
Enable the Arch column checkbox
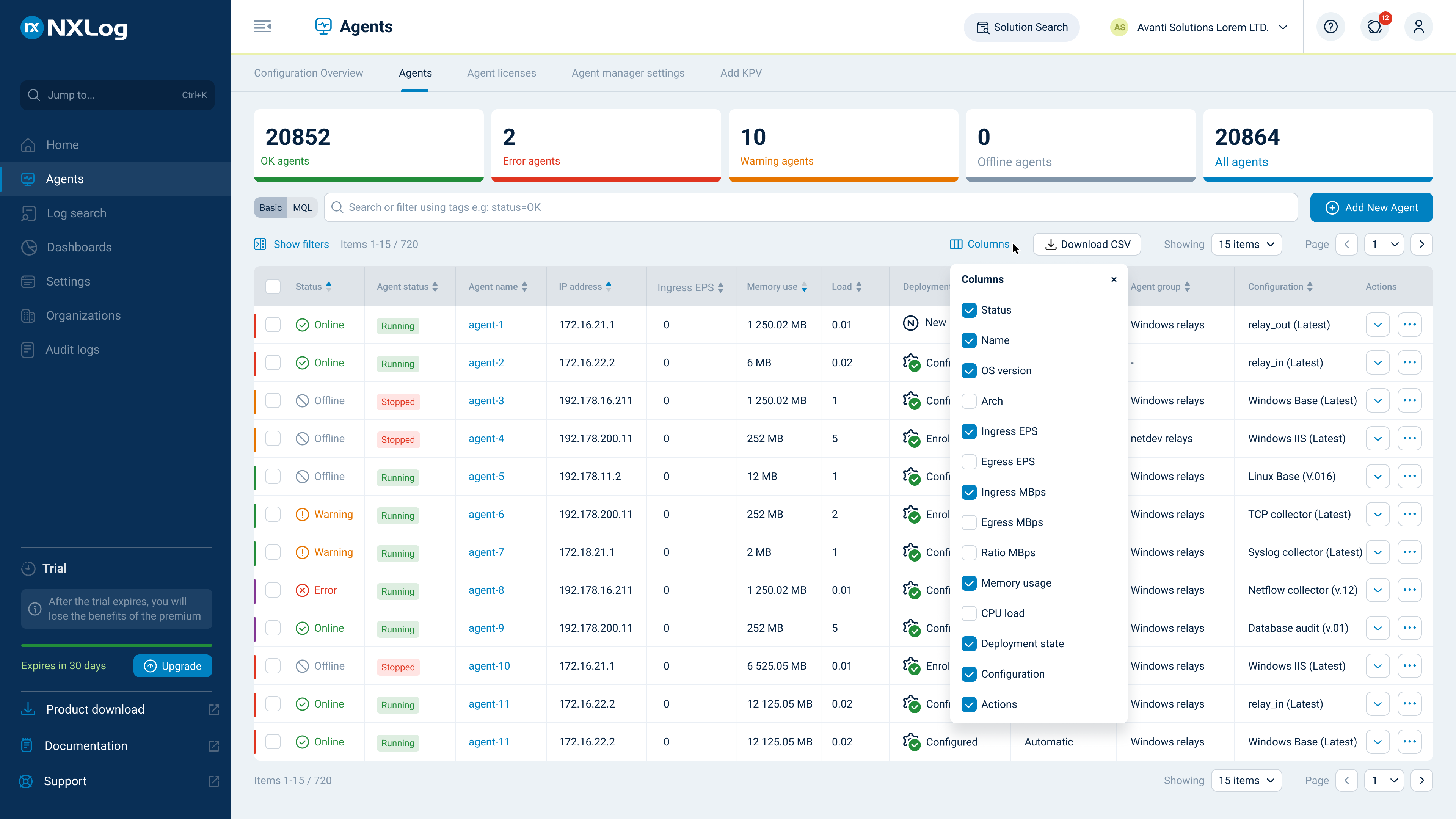click(969, 401)
